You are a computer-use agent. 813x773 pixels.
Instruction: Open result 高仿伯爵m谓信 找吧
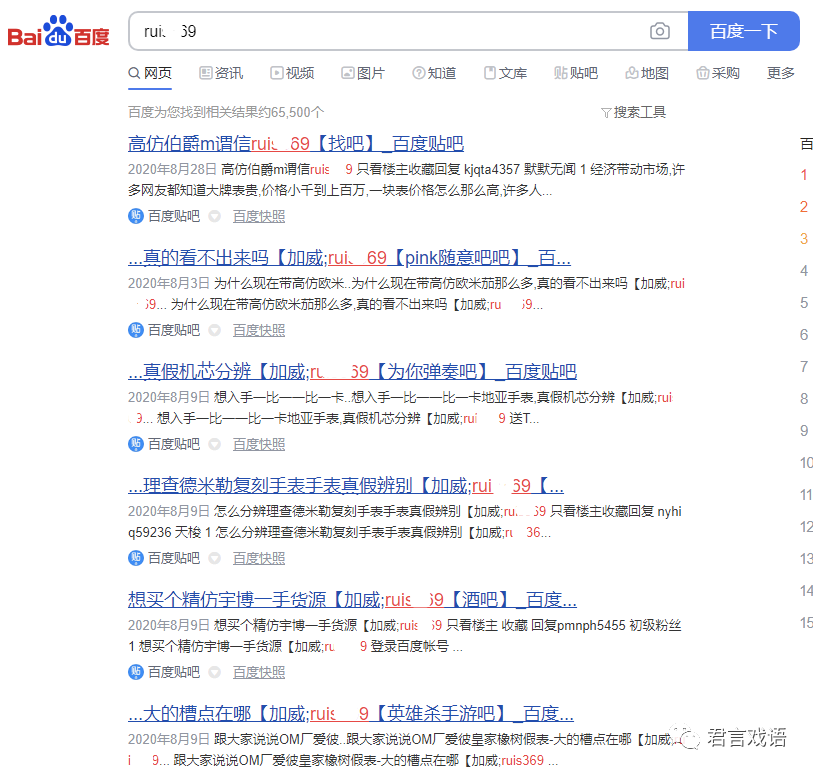pyautogui.click(x=296, y=144)
